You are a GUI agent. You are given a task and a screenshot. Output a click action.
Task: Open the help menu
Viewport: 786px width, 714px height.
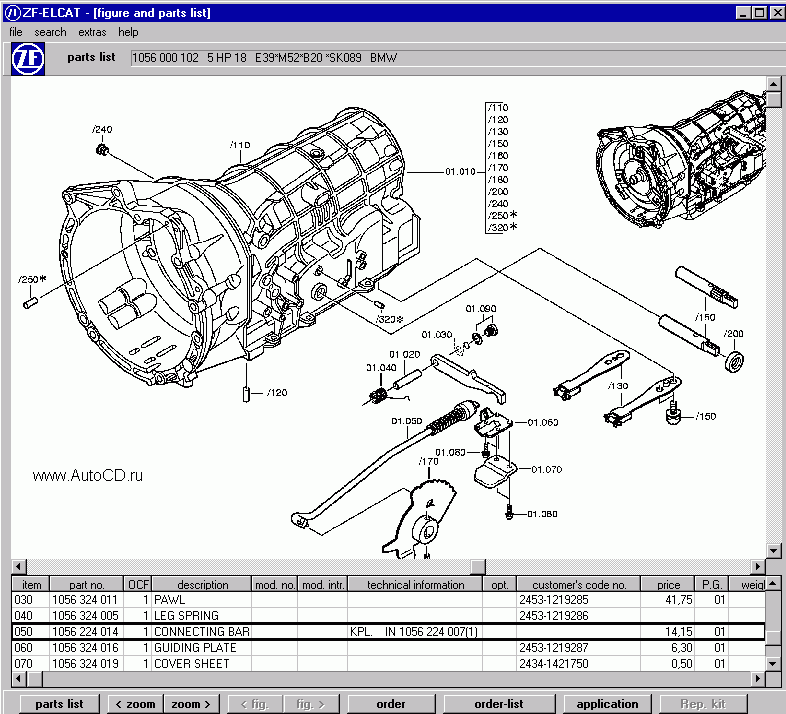128,32
